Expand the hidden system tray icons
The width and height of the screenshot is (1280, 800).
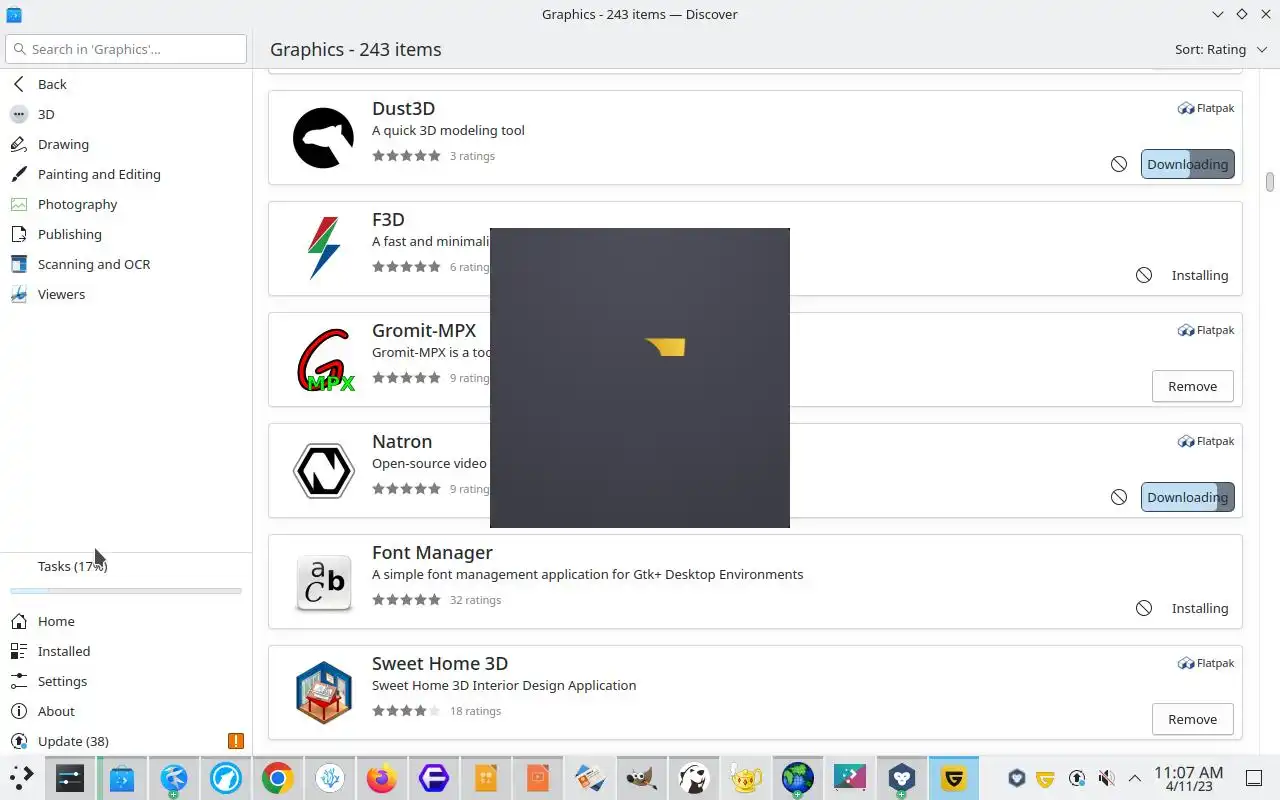pyautogui.click(x=1135, y=778)
